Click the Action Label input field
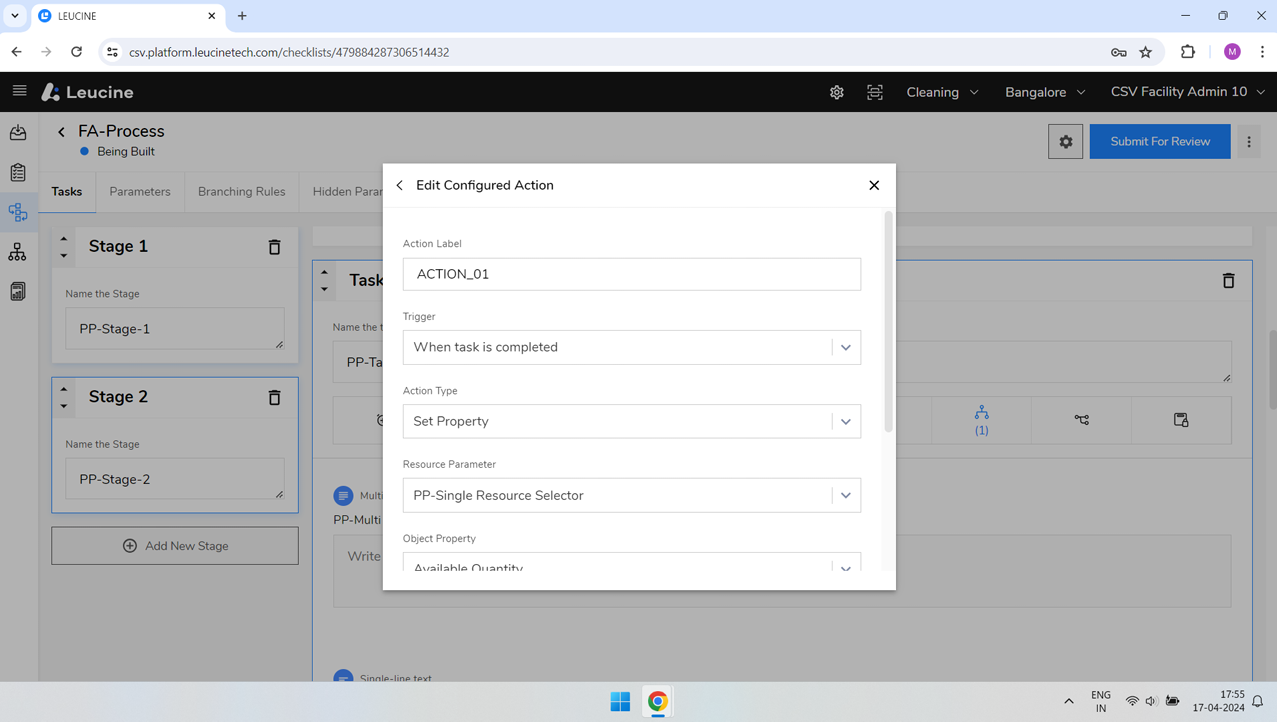 click(x=631, y=274)
